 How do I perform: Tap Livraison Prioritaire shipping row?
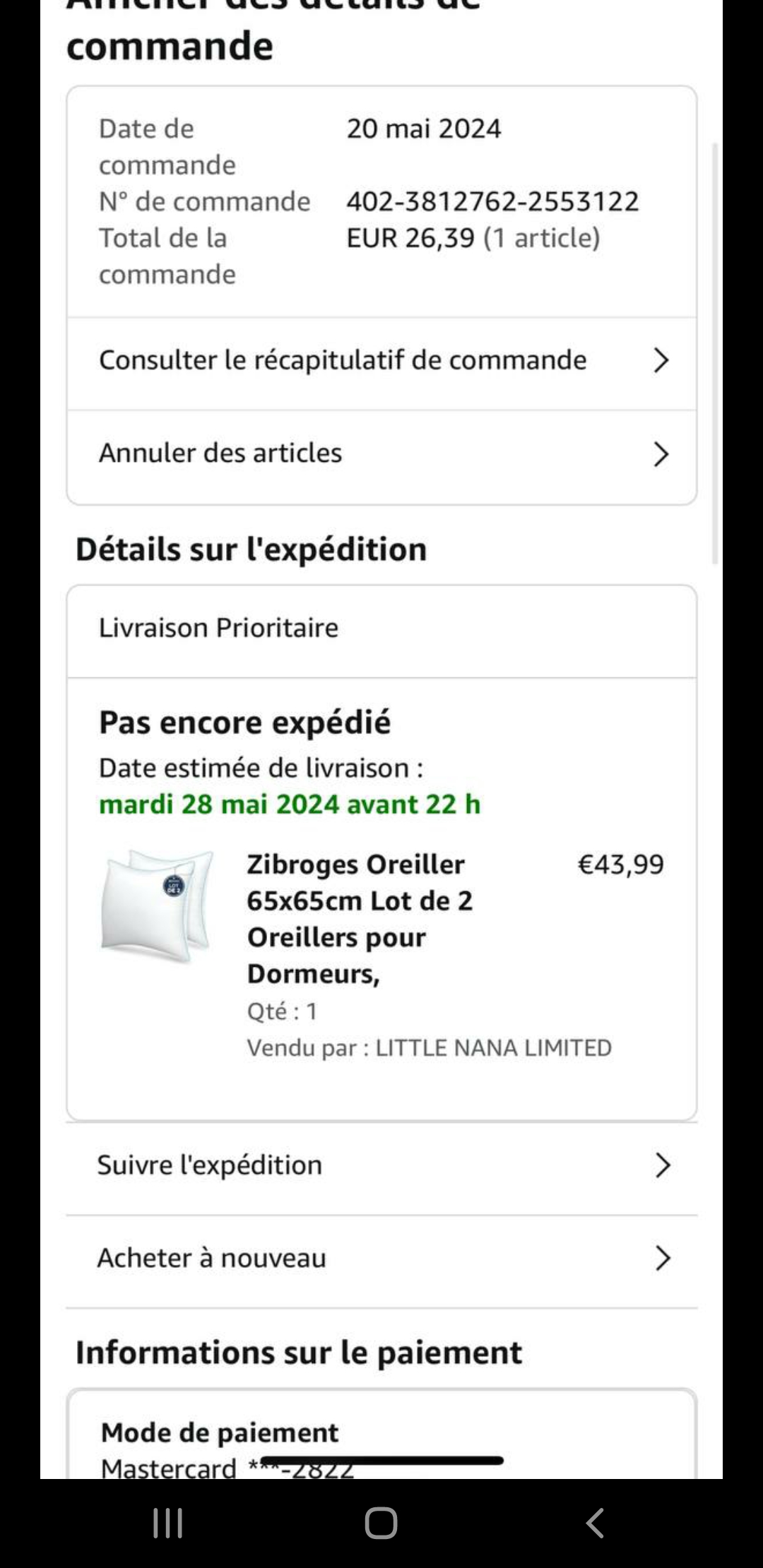219,628
